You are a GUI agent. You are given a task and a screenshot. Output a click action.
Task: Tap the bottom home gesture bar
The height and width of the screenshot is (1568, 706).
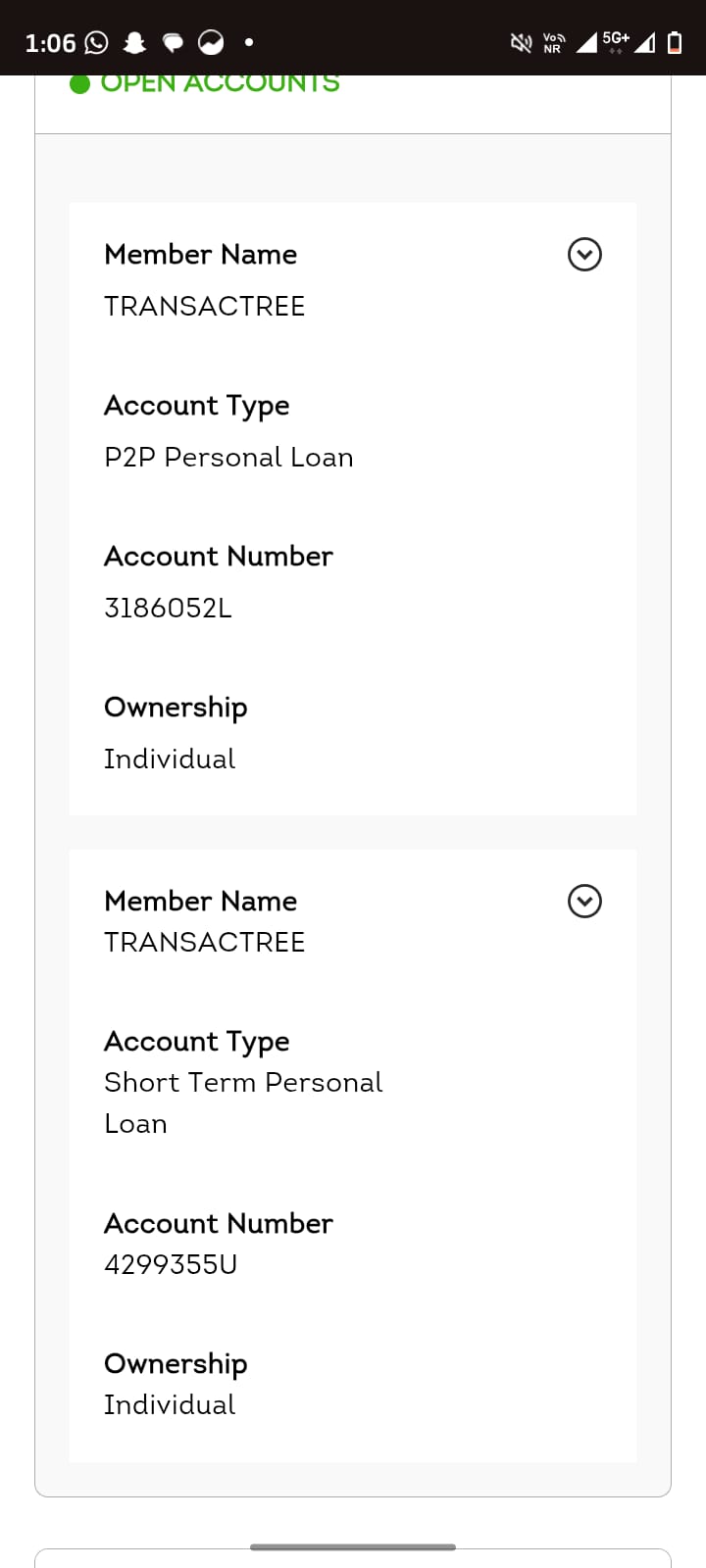tap(353, 1547)
